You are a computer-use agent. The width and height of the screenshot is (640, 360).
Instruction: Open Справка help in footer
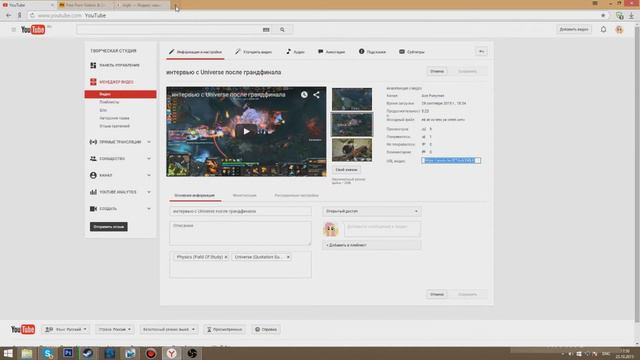pos(266,329)
